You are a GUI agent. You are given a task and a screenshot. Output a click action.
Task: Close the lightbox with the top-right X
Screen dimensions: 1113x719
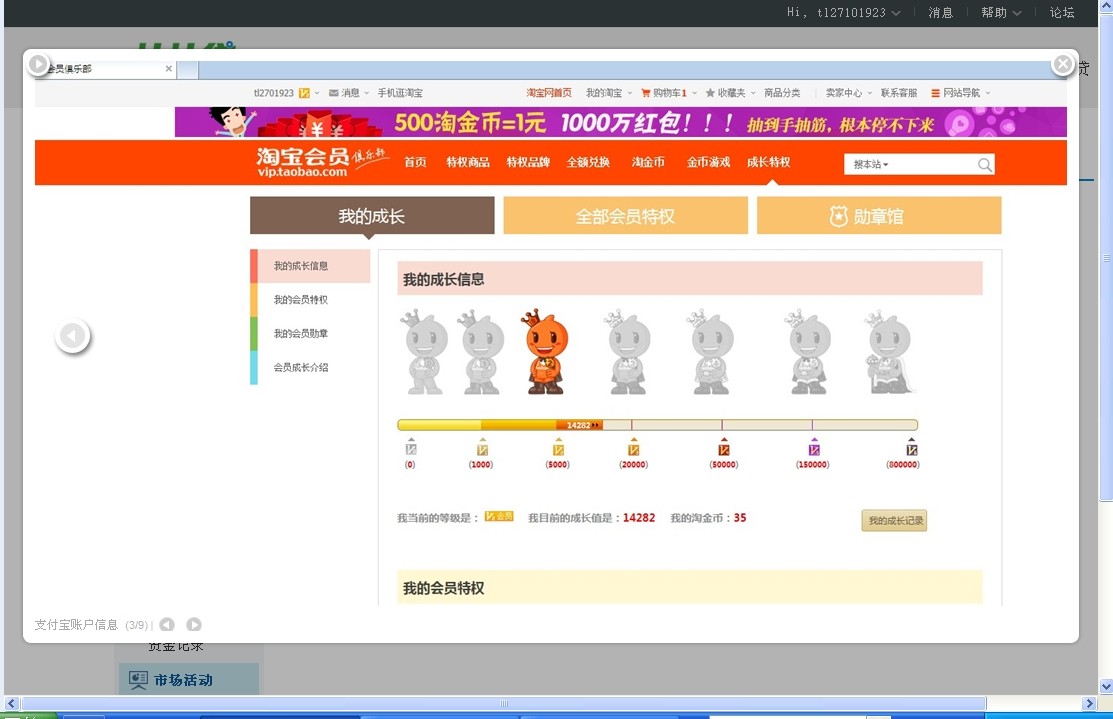(x=1062, y=65)
